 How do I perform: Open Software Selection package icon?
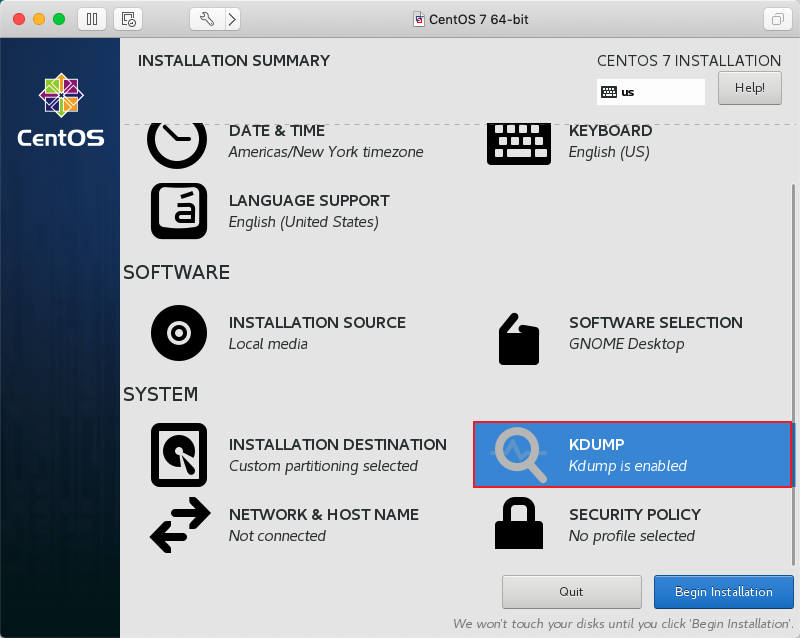518,339
